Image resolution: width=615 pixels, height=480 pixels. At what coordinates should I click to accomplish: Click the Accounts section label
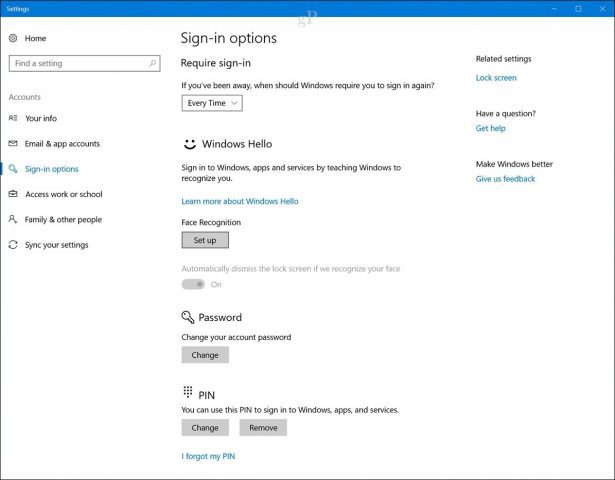(24, 97)
